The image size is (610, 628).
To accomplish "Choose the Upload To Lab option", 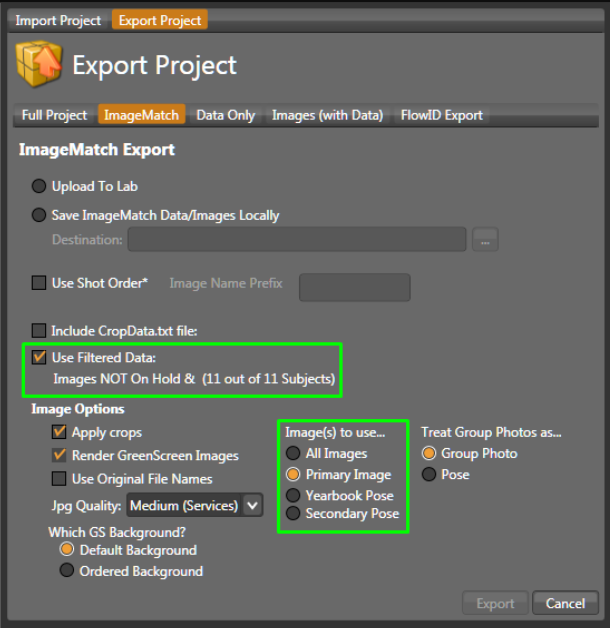I will 39,186.
